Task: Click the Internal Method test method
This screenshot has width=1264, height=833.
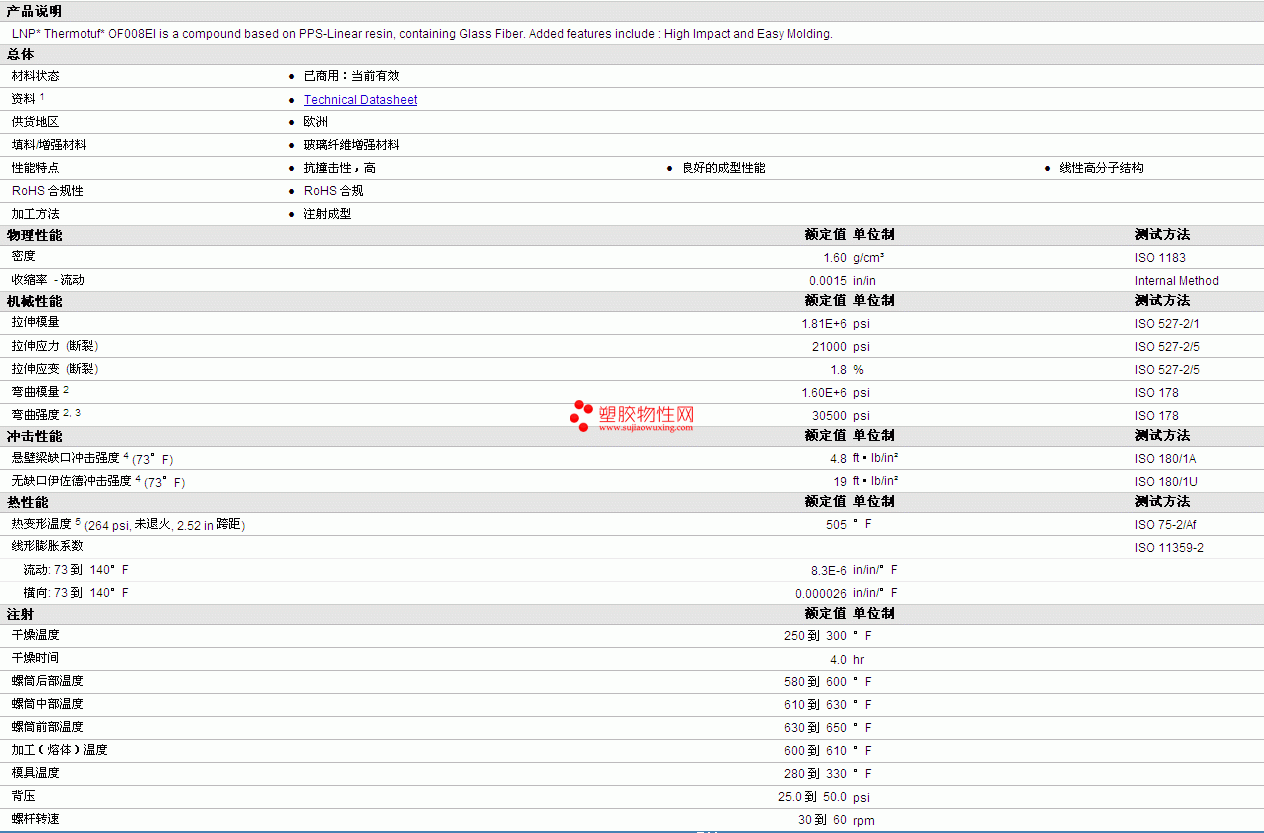Action: click(1177, 281)
